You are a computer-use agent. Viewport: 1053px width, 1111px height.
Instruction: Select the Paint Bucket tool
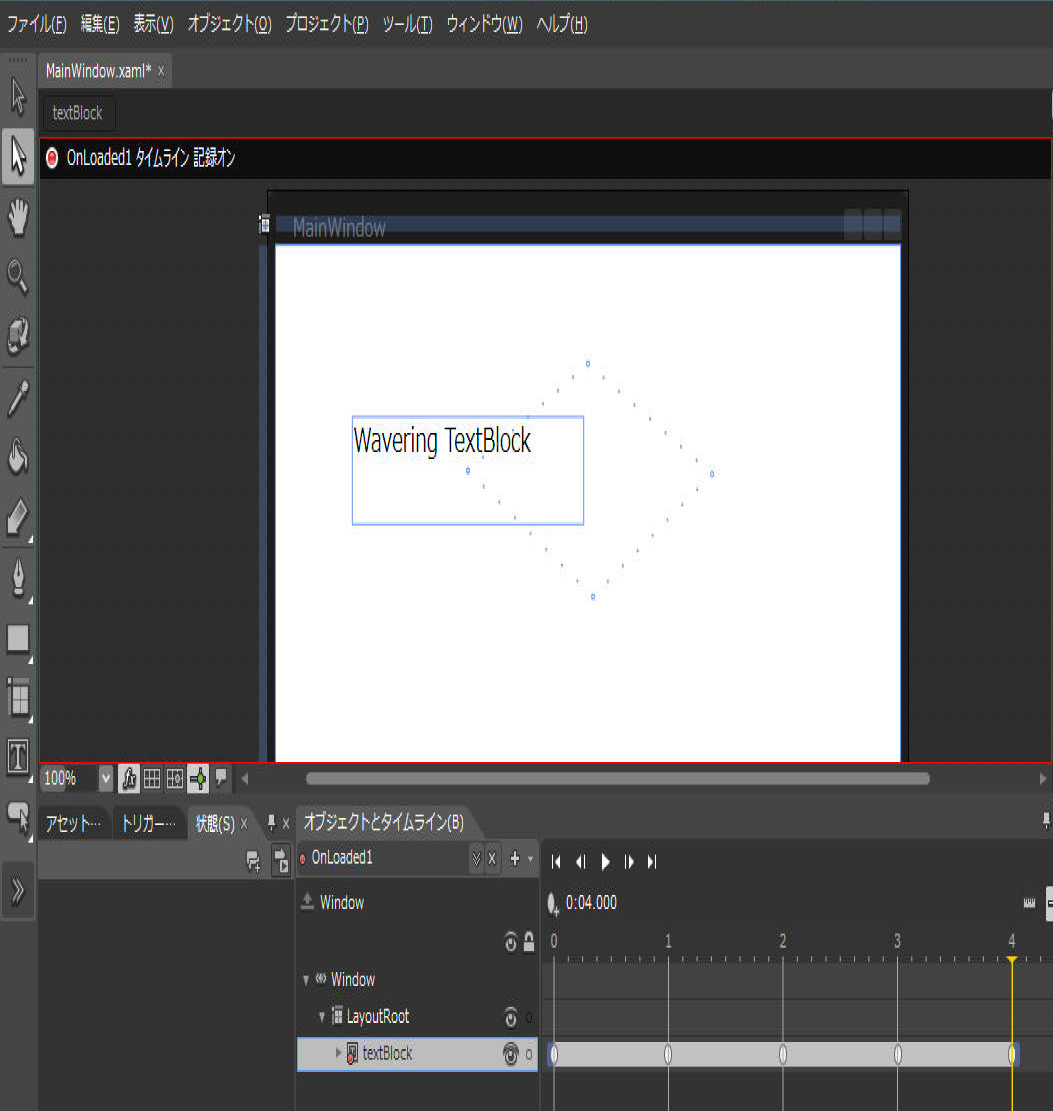[x=18, y=456]
